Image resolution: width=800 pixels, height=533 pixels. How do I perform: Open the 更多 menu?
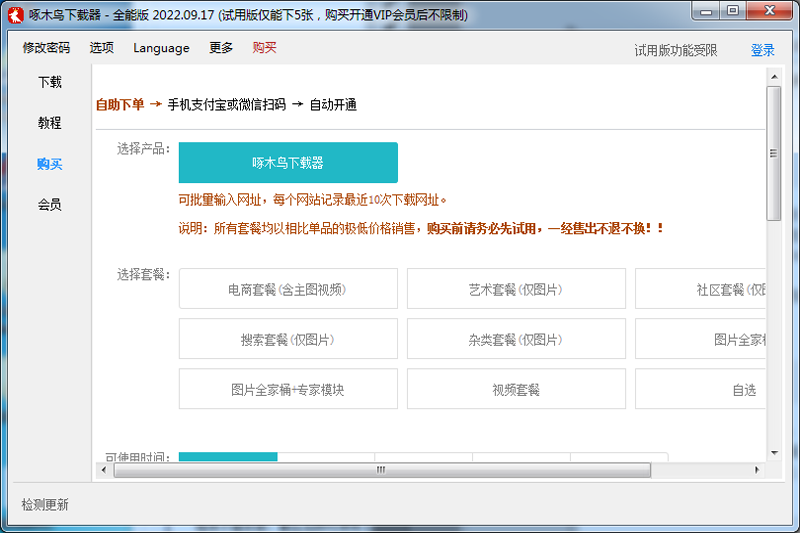[221, 48]
